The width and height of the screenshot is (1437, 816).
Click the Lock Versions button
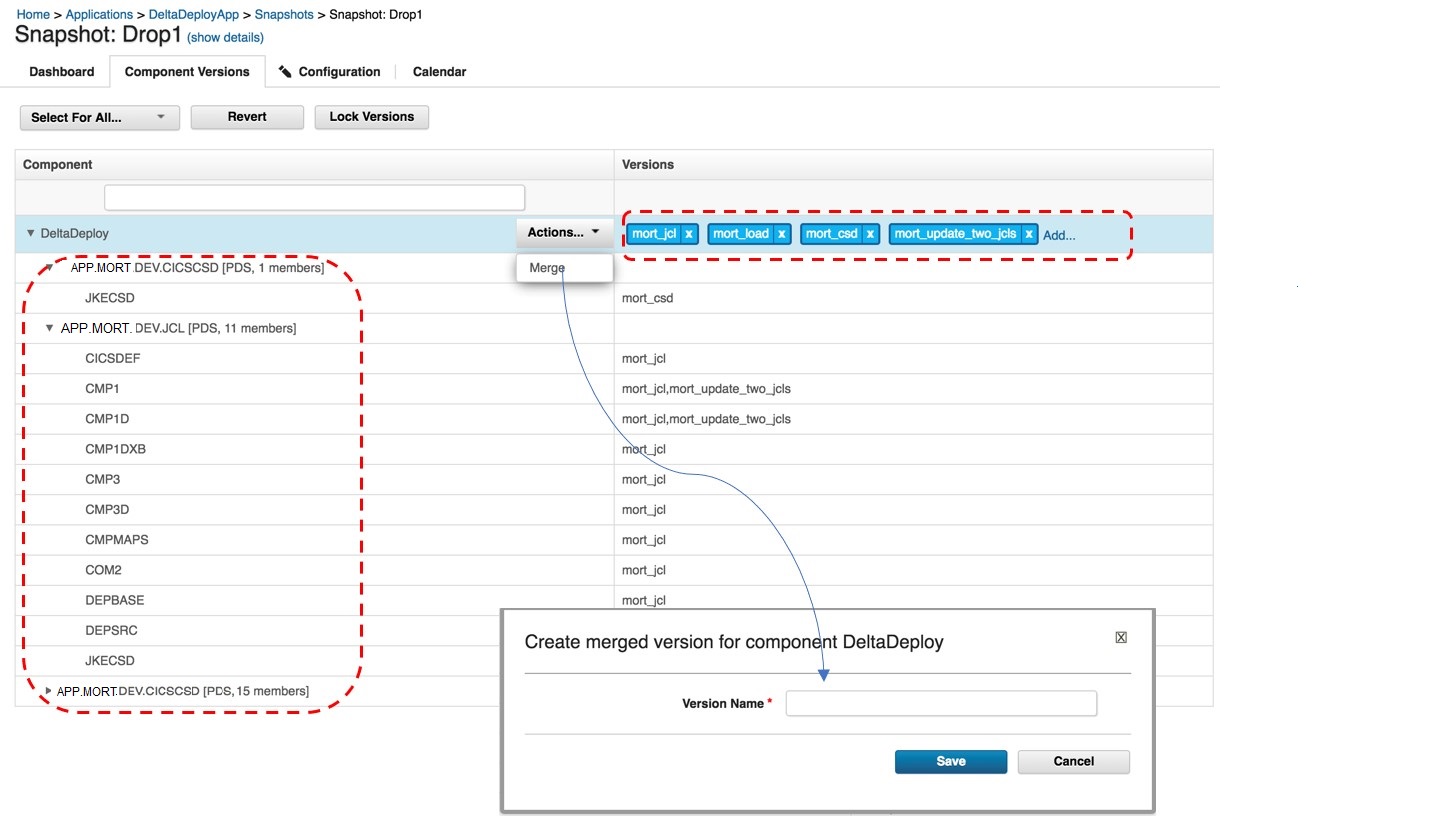pyautogui.click(x=371, y=117)
